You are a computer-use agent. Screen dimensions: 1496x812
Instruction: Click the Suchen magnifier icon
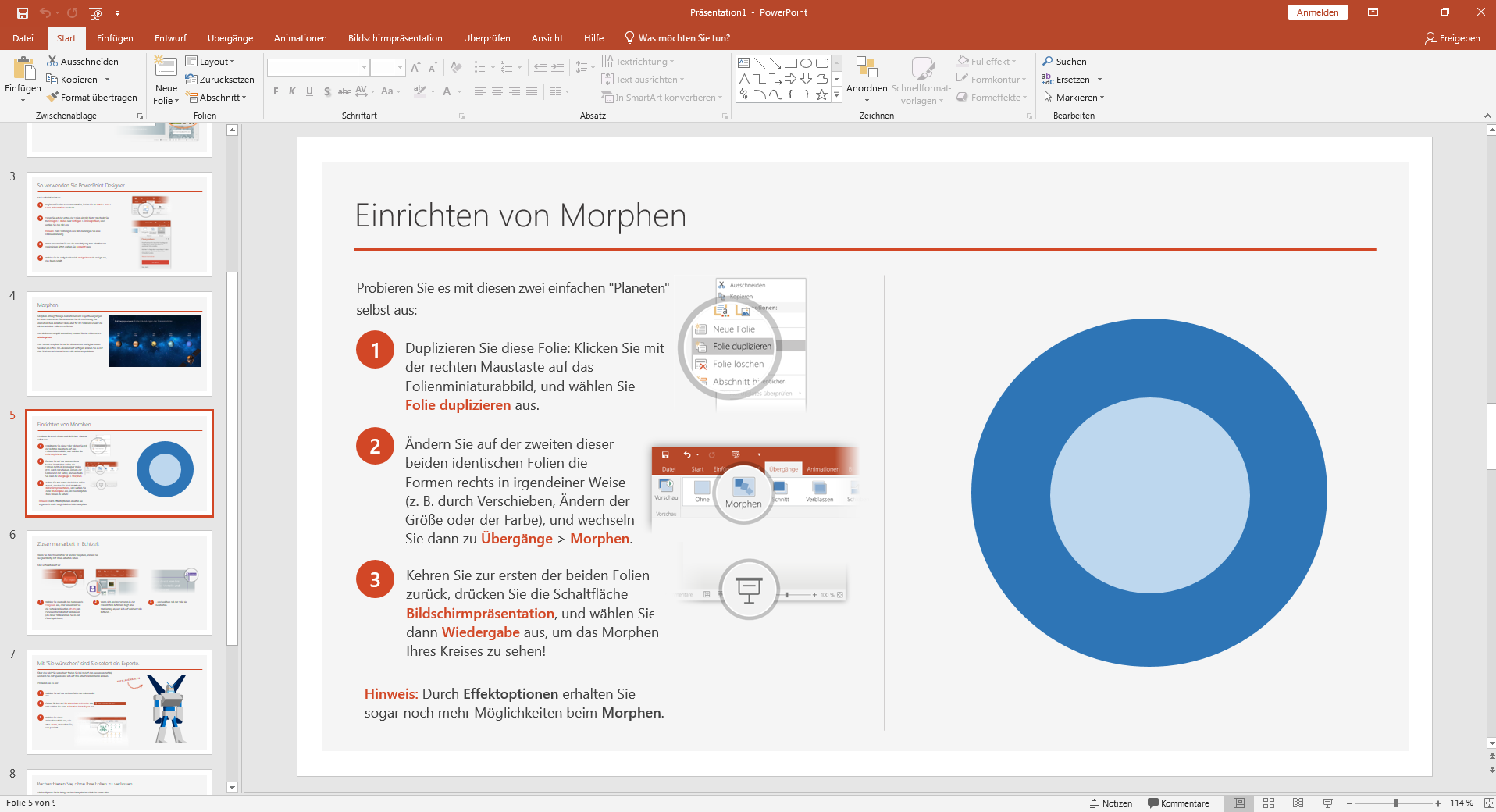1048,61
